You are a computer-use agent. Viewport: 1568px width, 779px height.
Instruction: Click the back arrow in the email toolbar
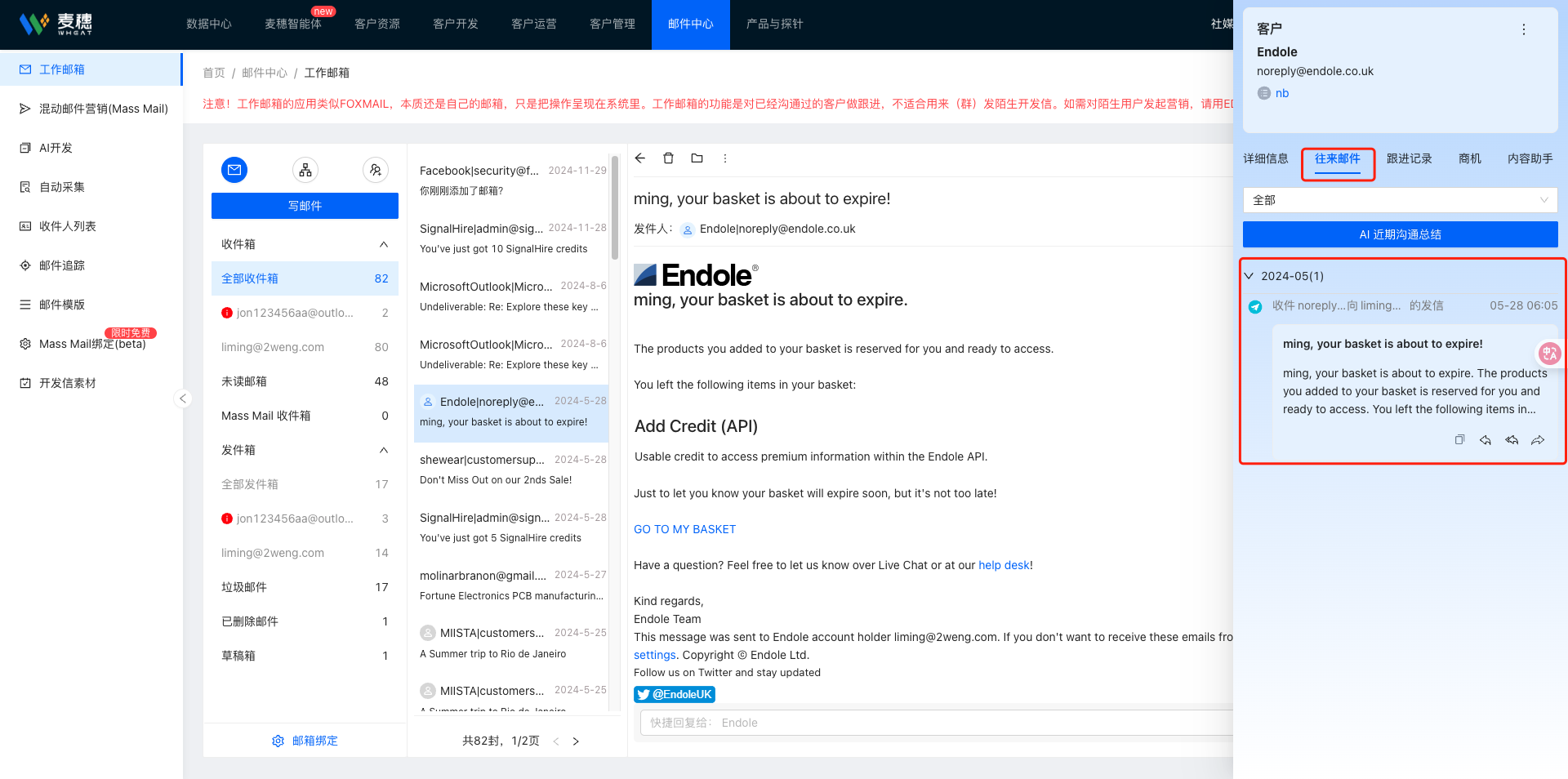pyautogui.click(x=640, y=158)
